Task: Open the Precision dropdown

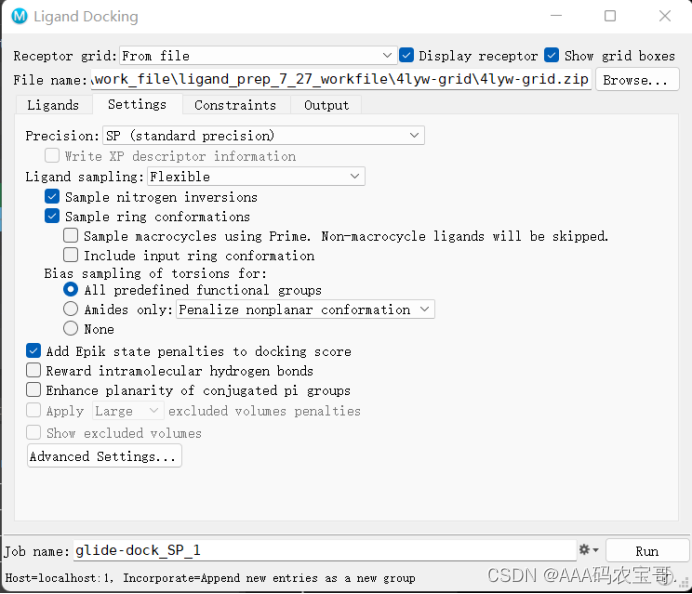Action: click(263, 135)
